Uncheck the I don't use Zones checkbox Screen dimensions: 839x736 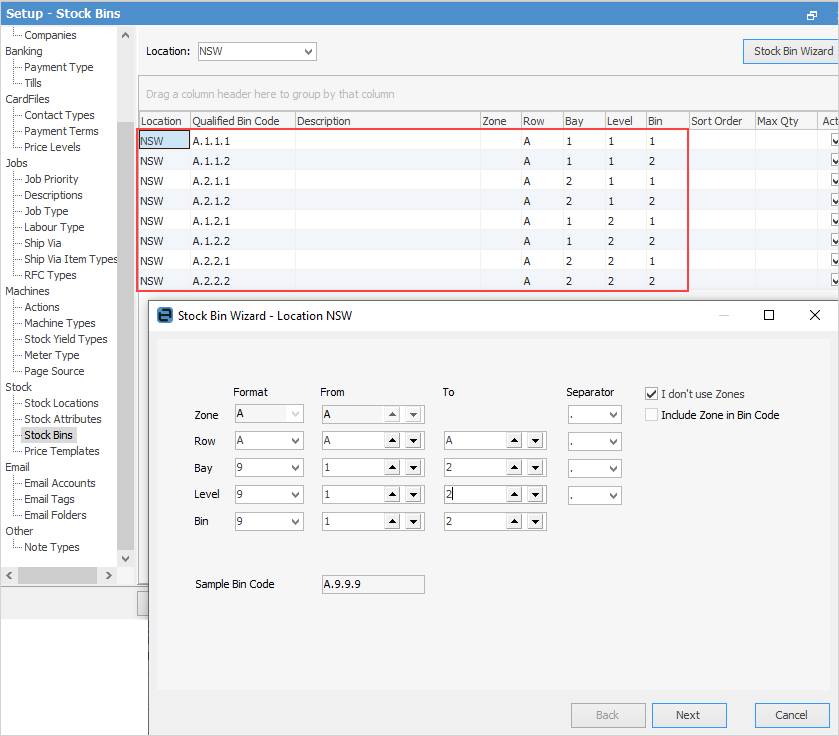coord(652,394)
